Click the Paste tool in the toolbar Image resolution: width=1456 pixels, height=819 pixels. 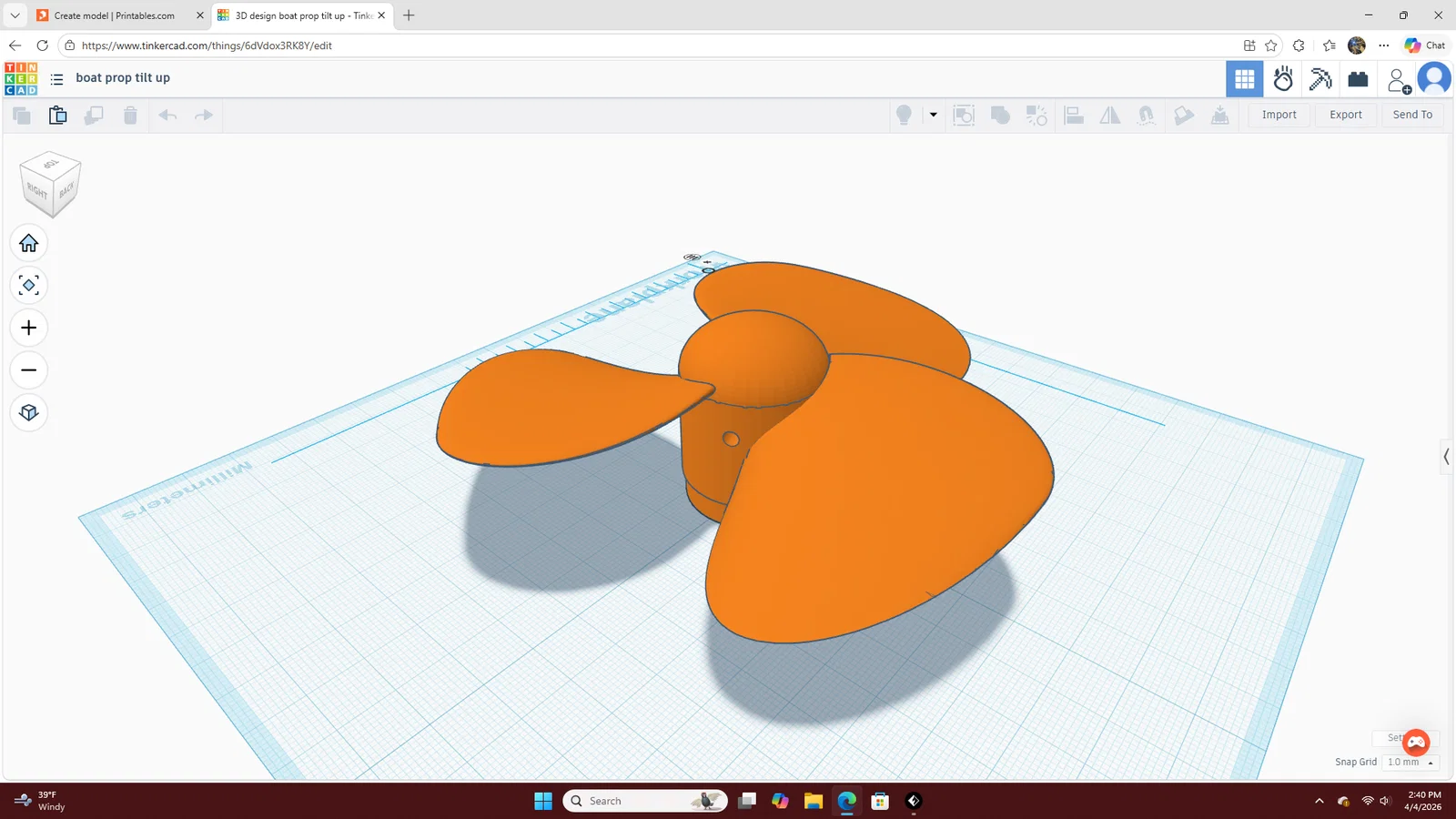click(x=57, y=115)
